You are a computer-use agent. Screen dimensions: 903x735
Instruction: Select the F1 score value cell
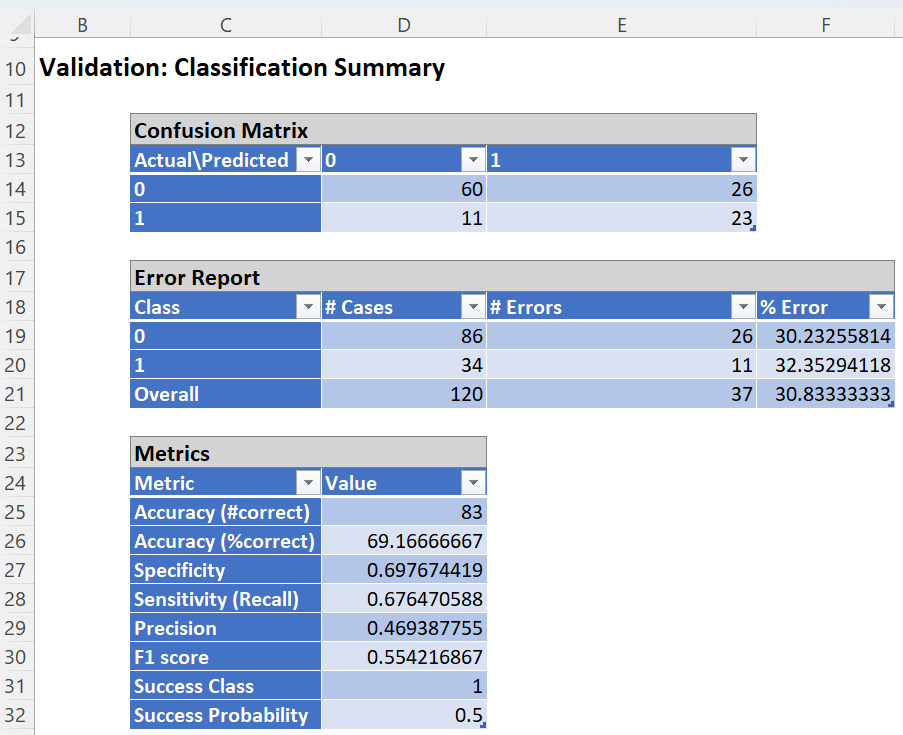coord(404,658)
